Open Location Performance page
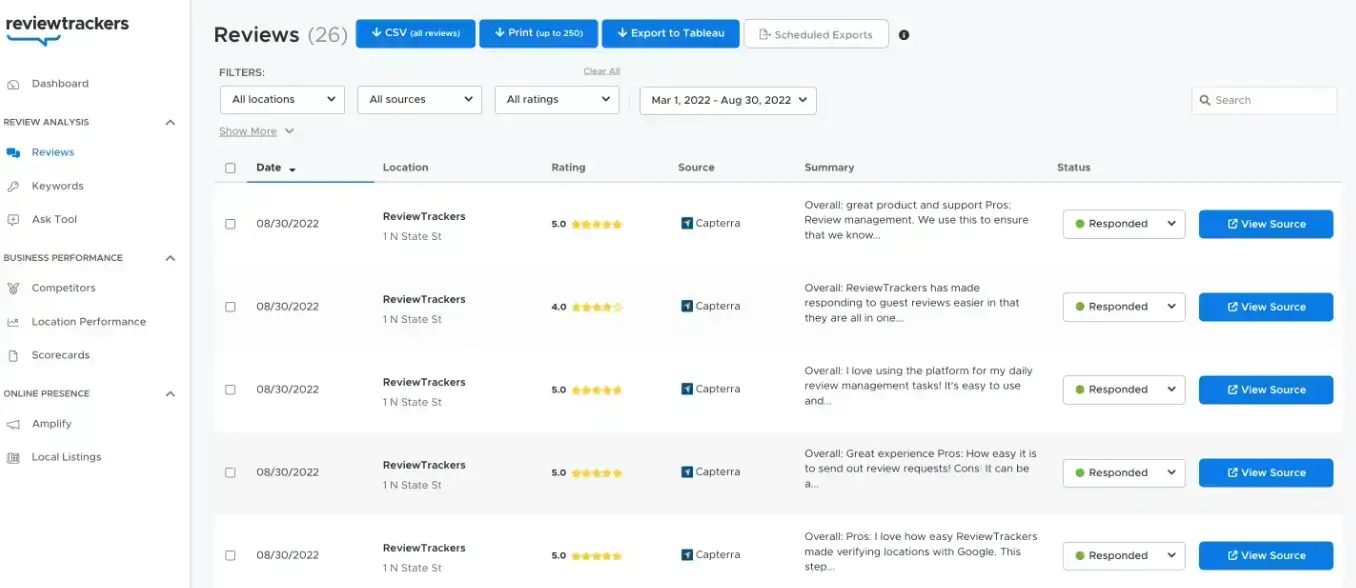The width and height of the screenshot is (1356, 588). [x=89, y=322]
